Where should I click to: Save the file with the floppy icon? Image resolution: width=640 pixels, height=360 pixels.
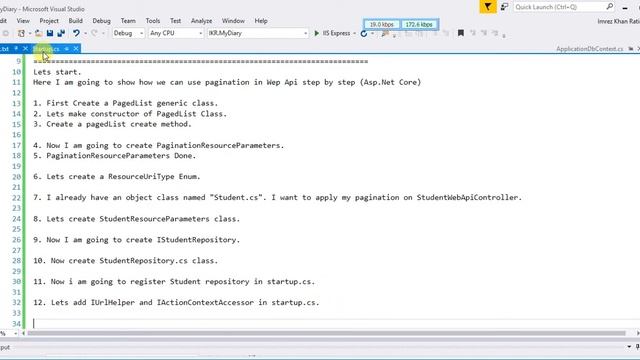[x=50, y=33]
